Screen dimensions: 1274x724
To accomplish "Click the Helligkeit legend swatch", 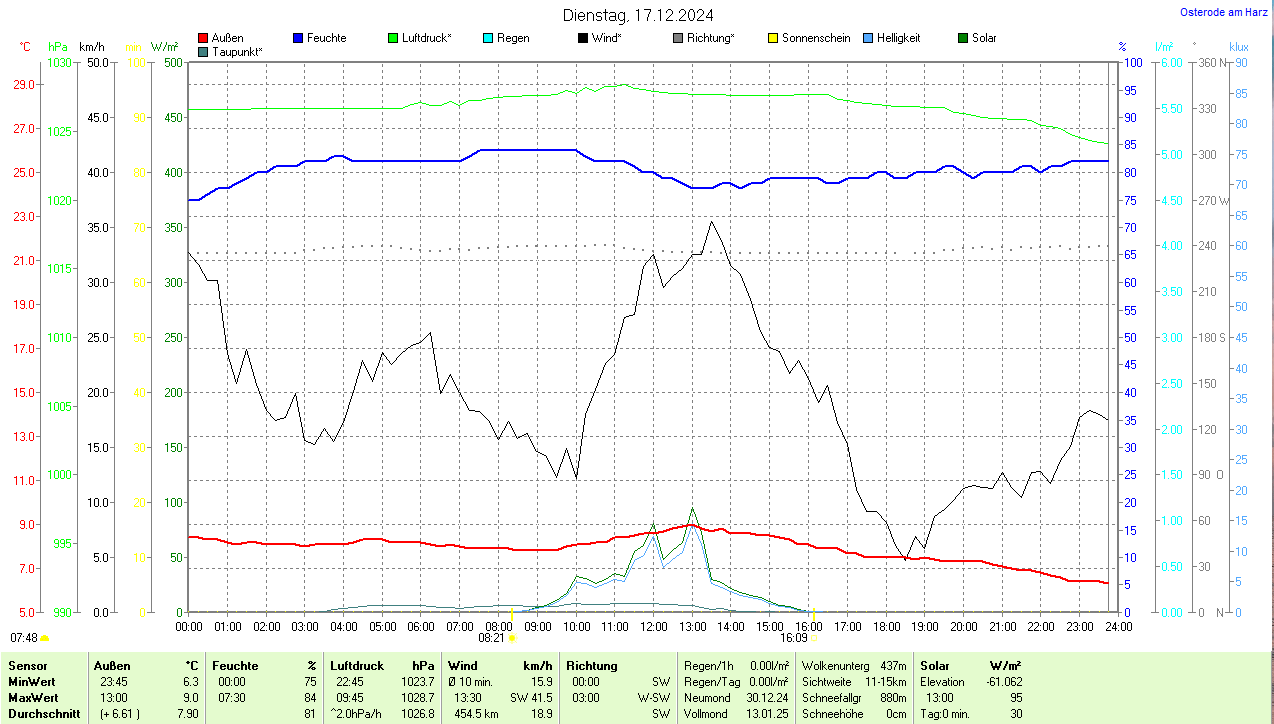I will (x=868, y=38).
